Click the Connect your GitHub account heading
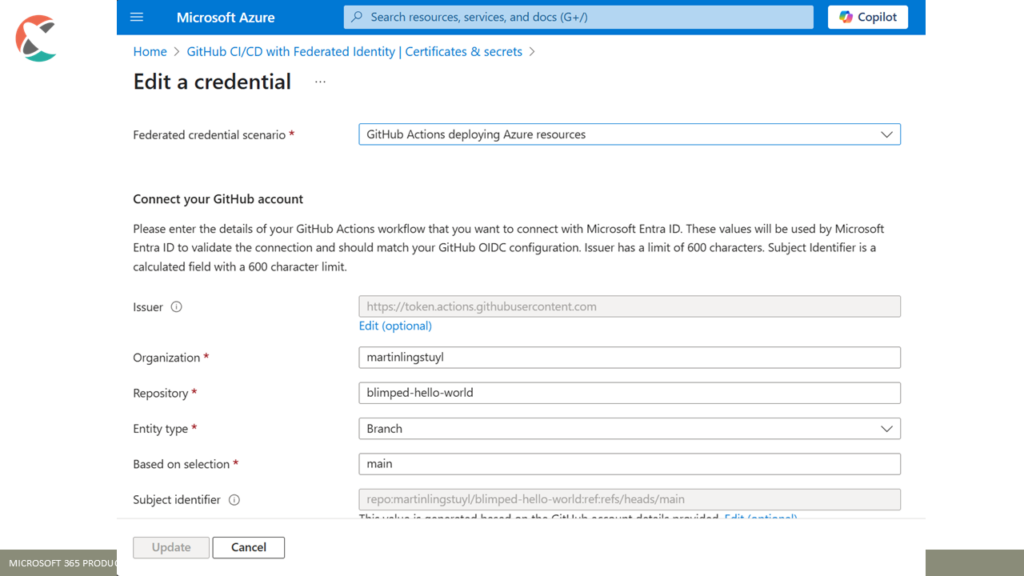The image size is (1024, 576). 218,199
